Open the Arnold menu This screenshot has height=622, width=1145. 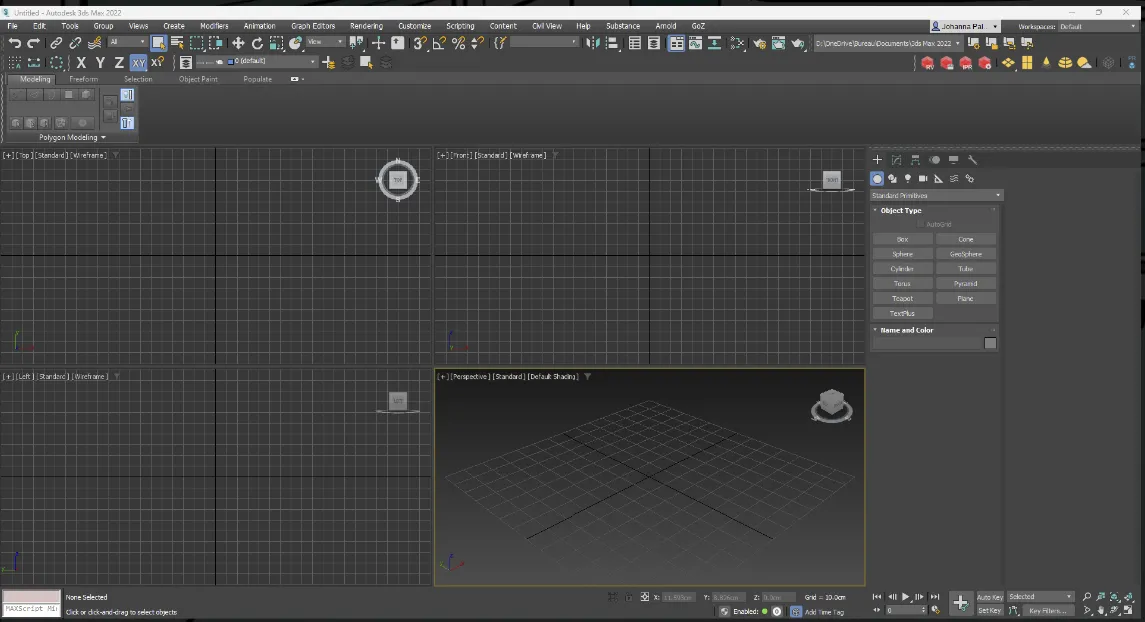pos(665,26)
